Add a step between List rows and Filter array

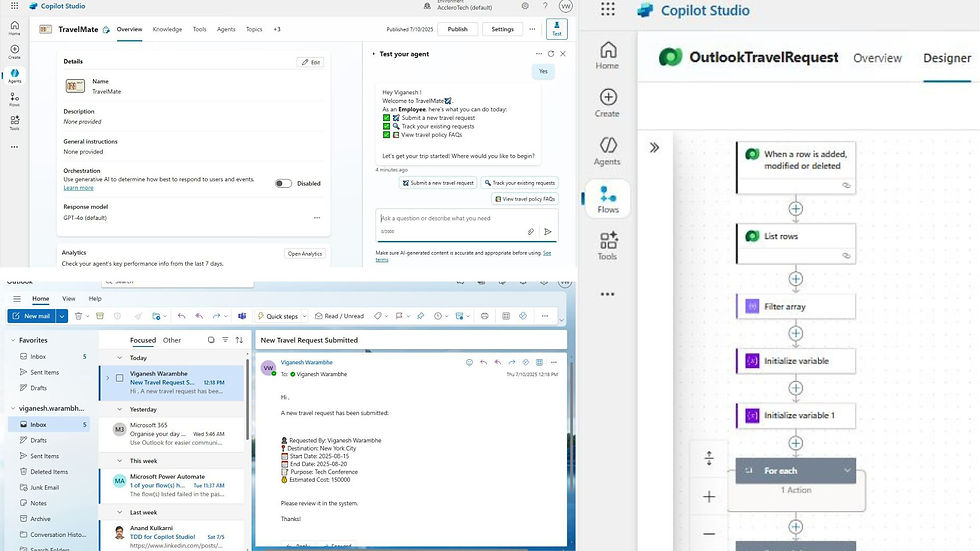796,279
